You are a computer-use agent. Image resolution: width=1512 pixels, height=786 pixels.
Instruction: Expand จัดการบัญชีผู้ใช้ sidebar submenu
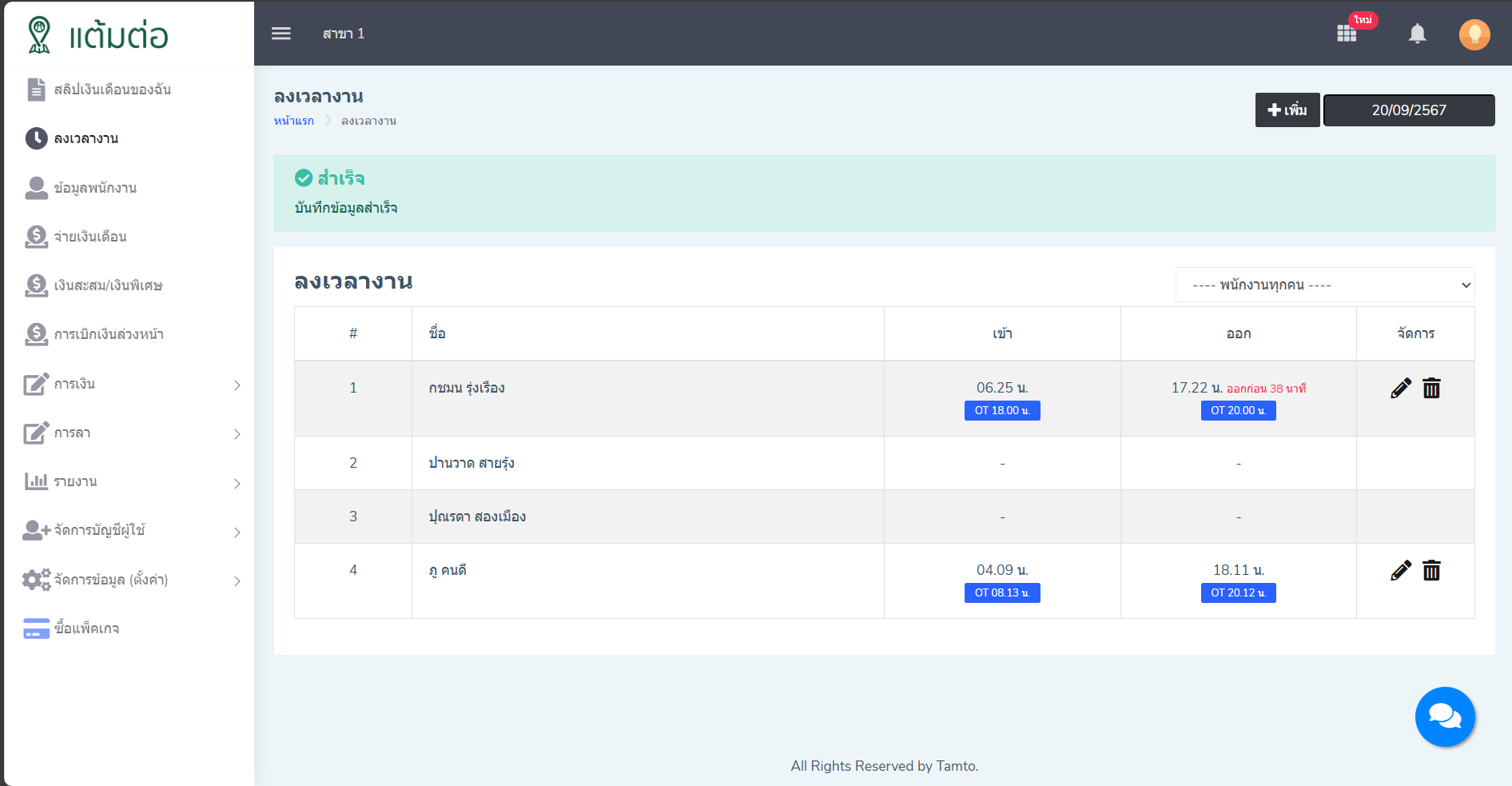pos(132,531)
